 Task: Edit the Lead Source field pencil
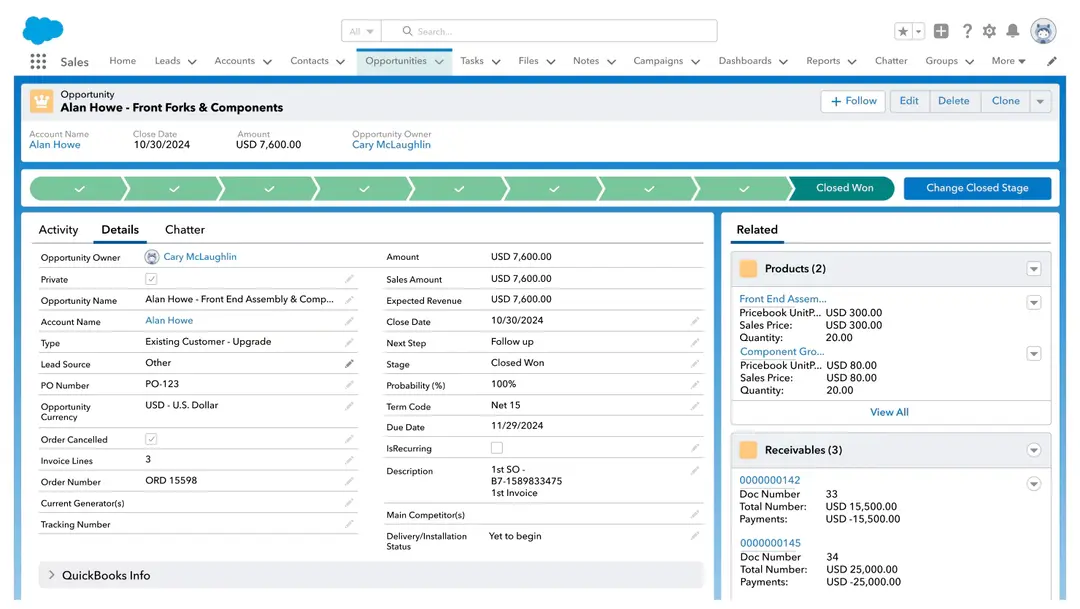[349, 364]
